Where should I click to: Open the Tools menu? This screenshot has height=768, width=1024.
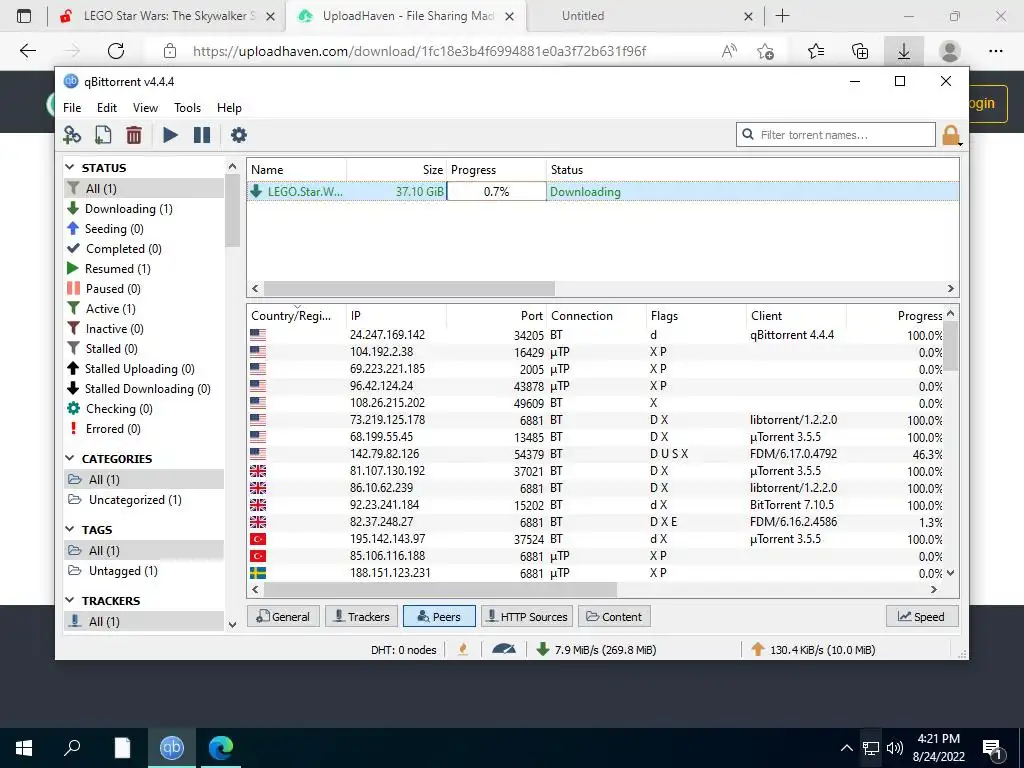(187, 108)
